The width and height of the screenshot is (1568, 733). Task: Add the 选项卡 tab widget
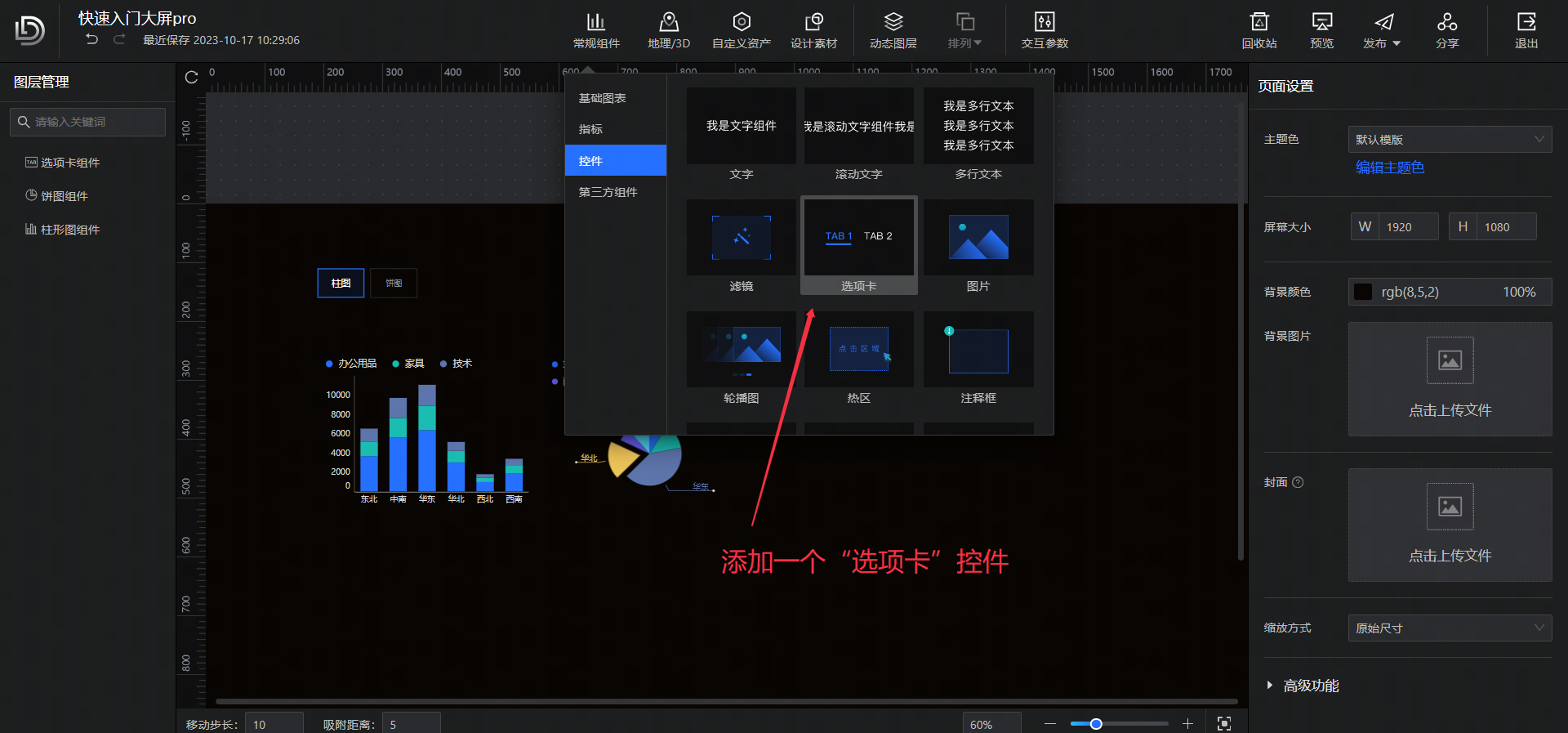(x=859, y=246)
